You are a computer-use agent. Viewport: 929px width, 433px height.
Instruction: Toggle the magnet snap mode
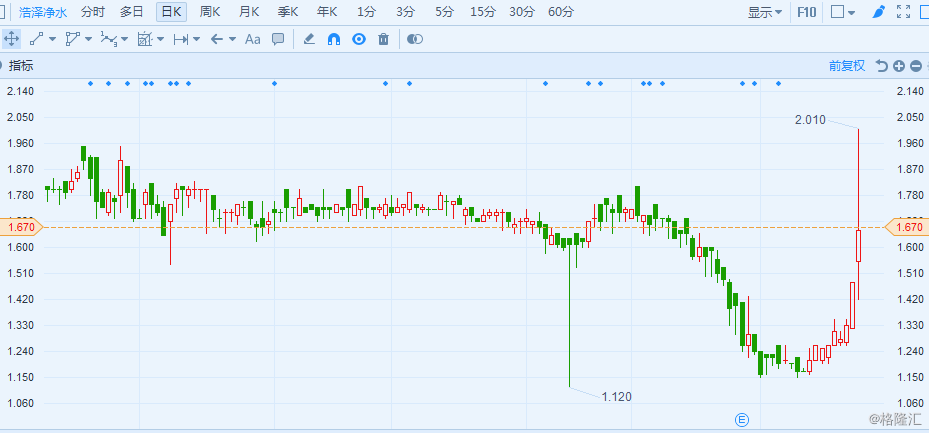click(334, 39)
